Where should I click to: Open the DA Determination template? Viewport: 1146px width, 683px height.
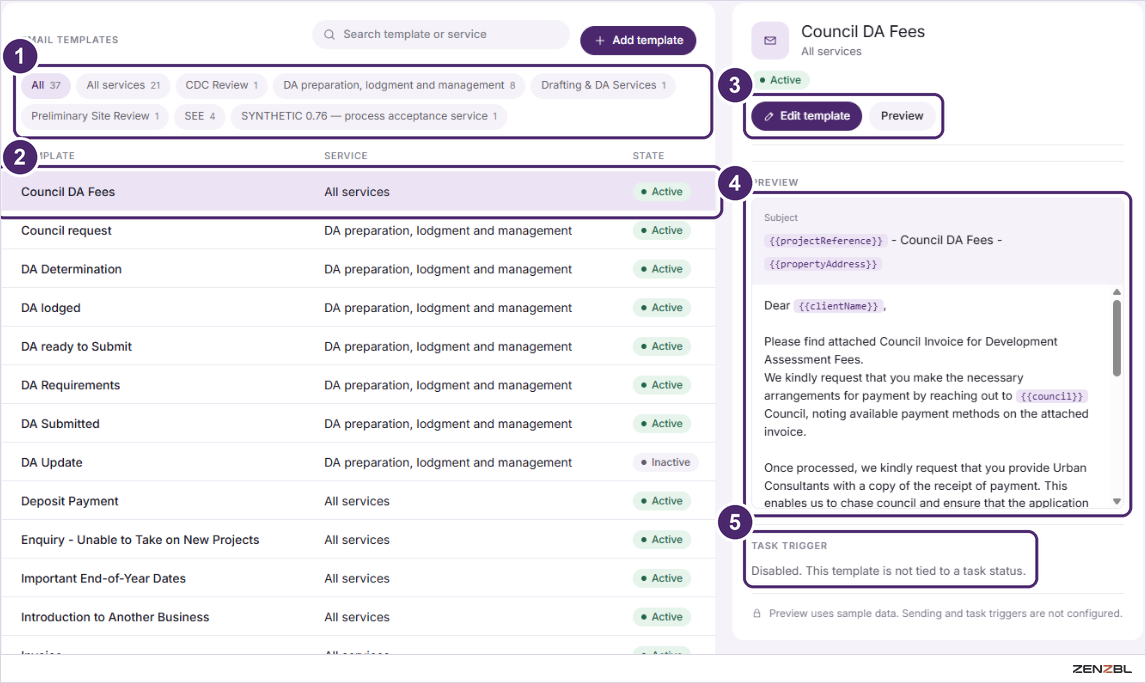point(358,270)
